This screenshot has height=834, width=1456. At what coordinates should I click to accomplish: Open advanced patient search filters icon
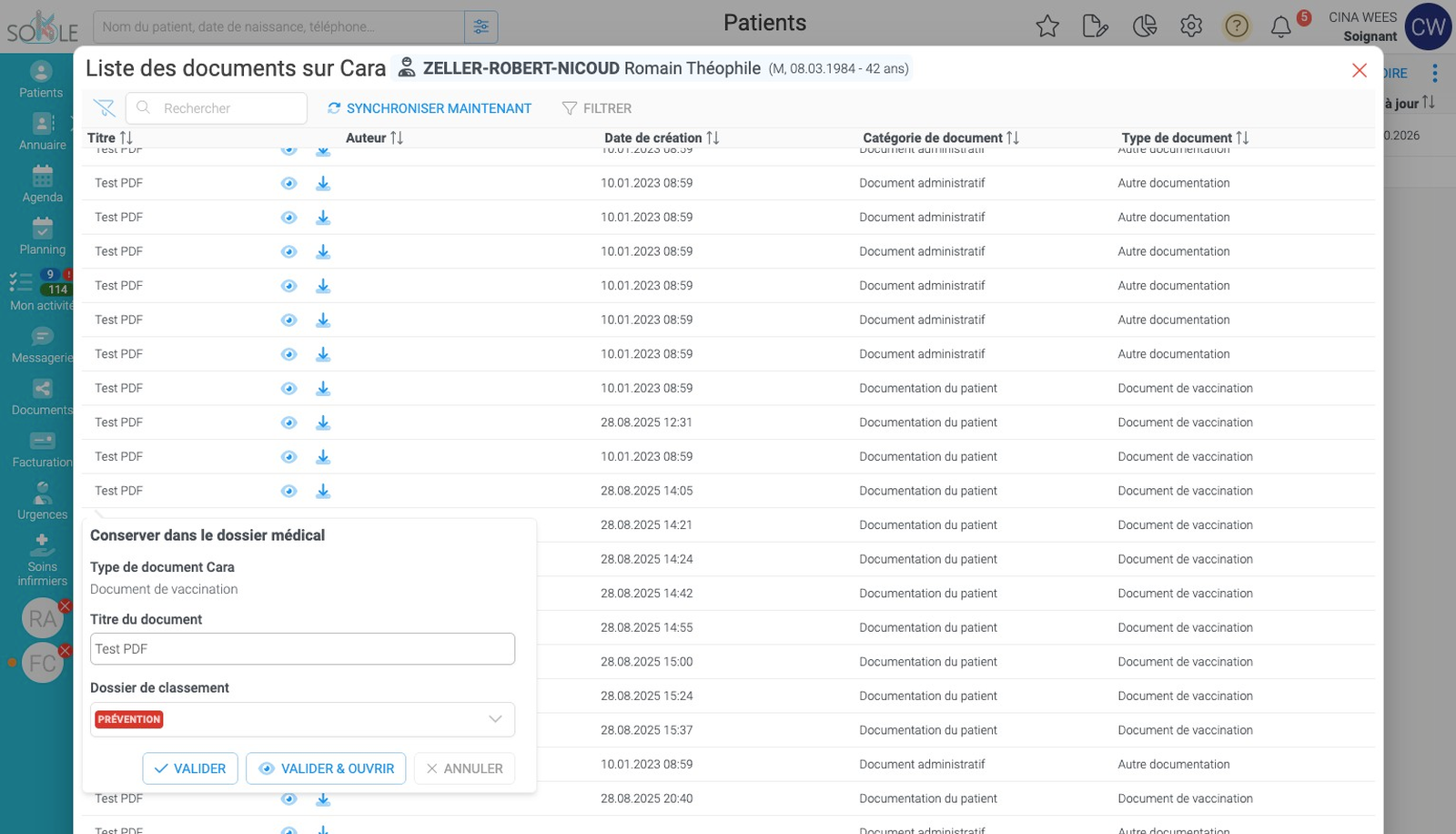[481, 27]
